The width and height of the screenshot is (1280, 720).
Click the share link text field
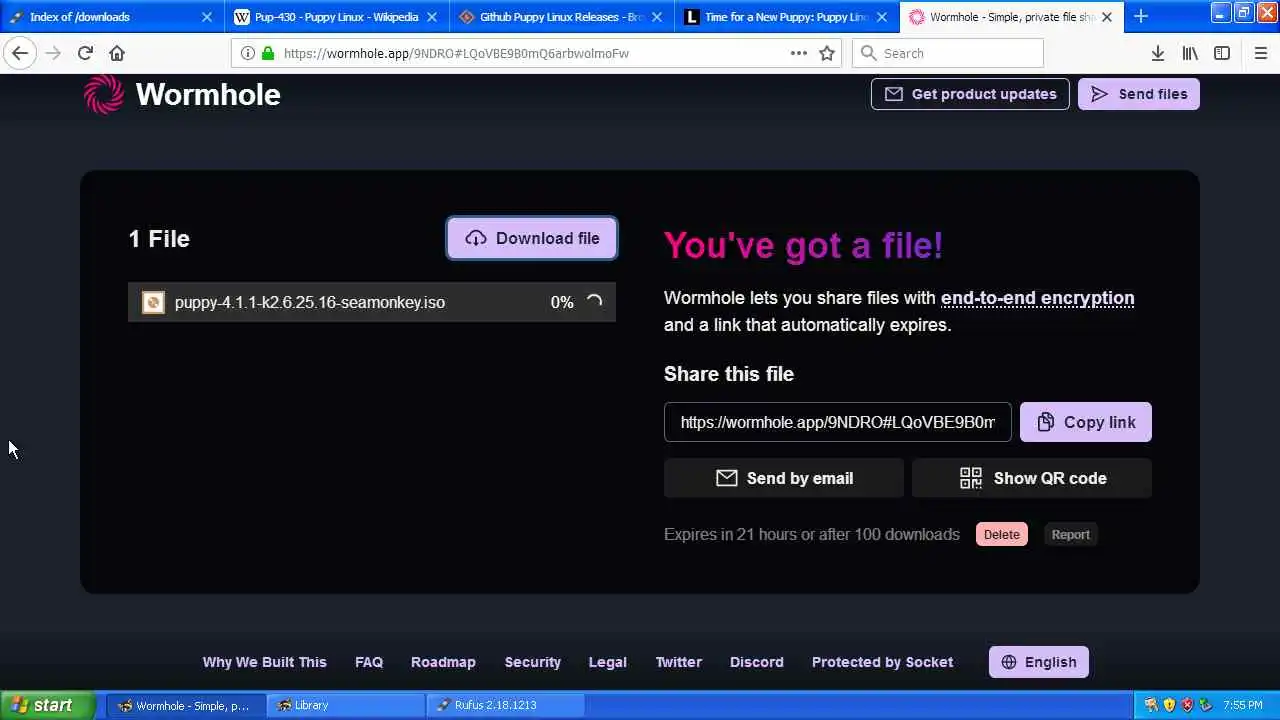838,422
